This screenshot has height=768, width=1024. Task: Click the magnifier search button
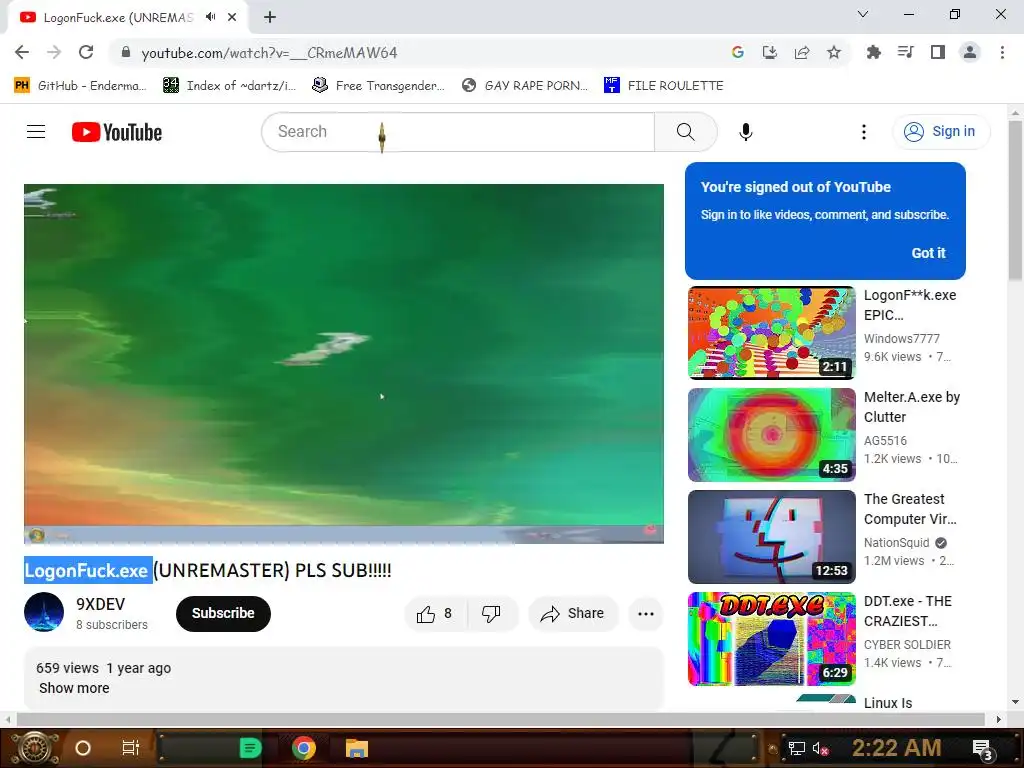click(686, 132)
